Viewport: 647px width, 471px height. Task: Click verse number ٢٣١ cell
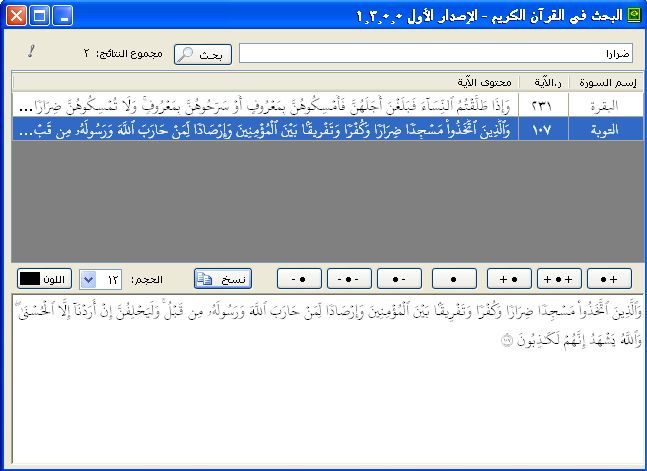[x=544, y=105]
